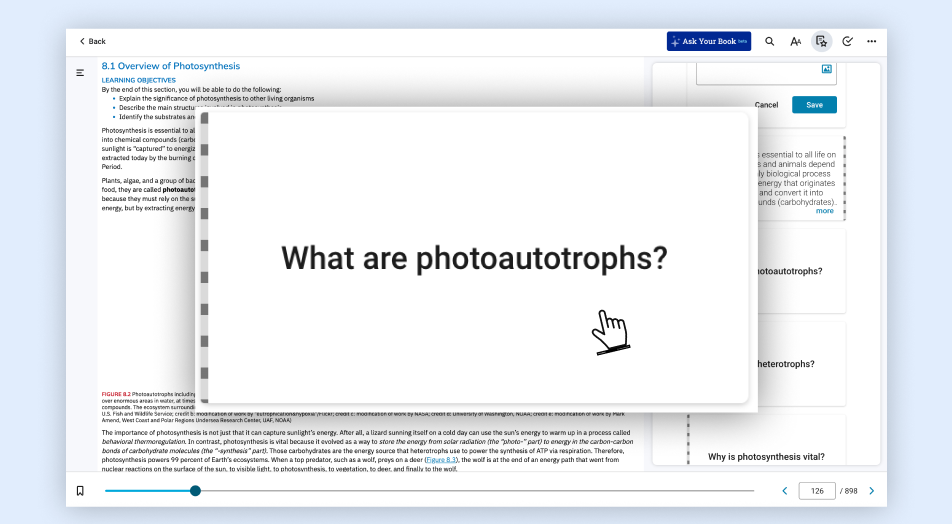
Task: Cancel the flashcard edit
Action: pos(766,105)
